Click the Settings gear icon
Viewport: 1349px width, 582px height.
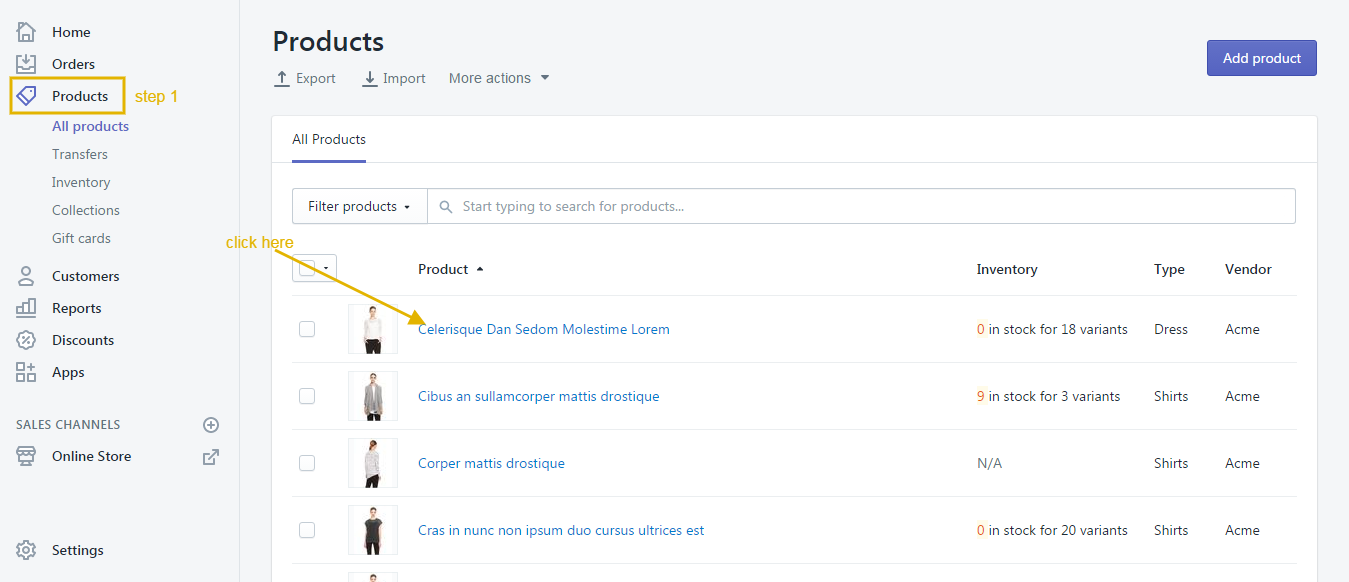point(26,550)
